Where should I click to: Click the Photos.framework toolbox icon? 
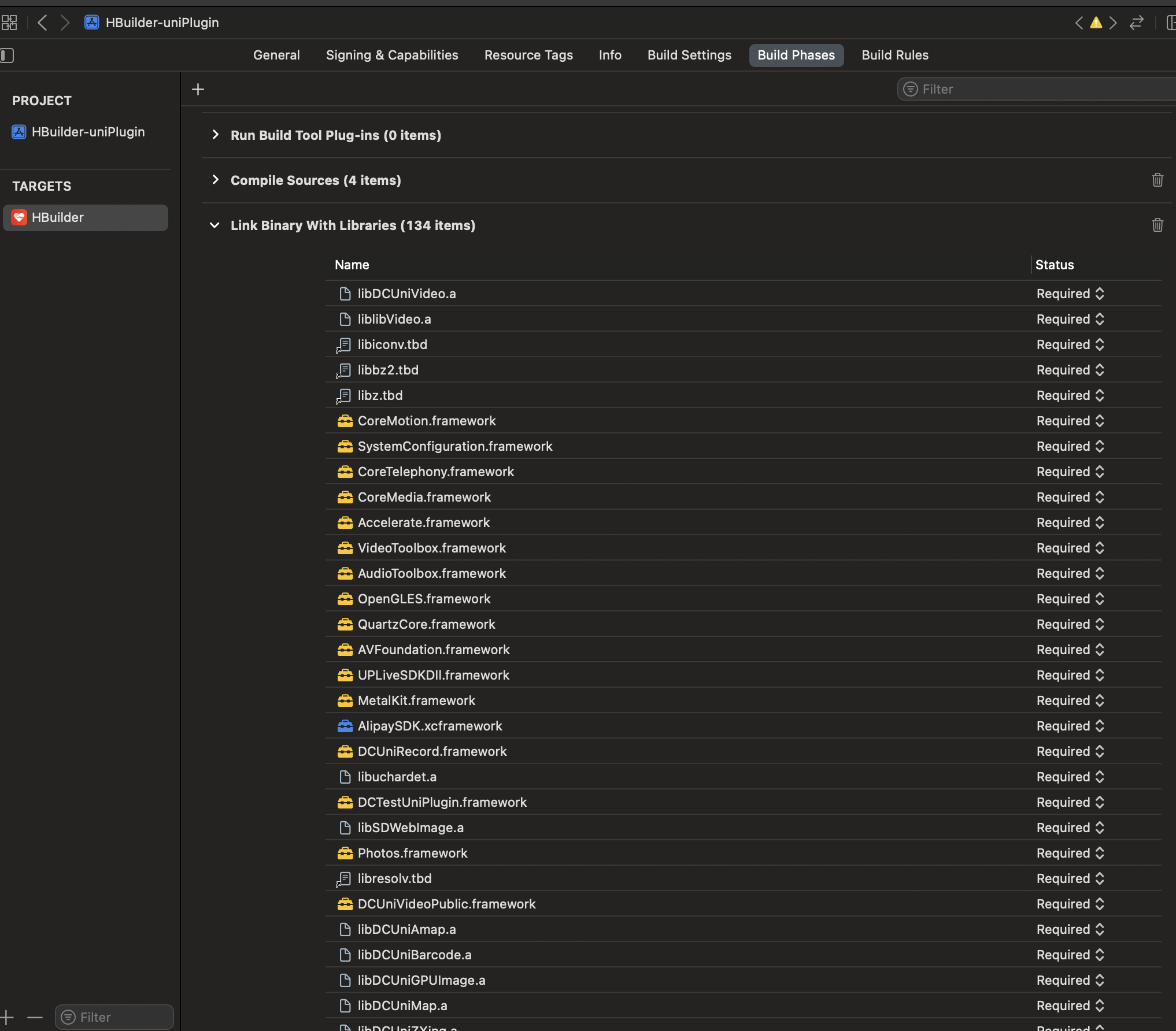pyautogui.click(x=345, y=854)
